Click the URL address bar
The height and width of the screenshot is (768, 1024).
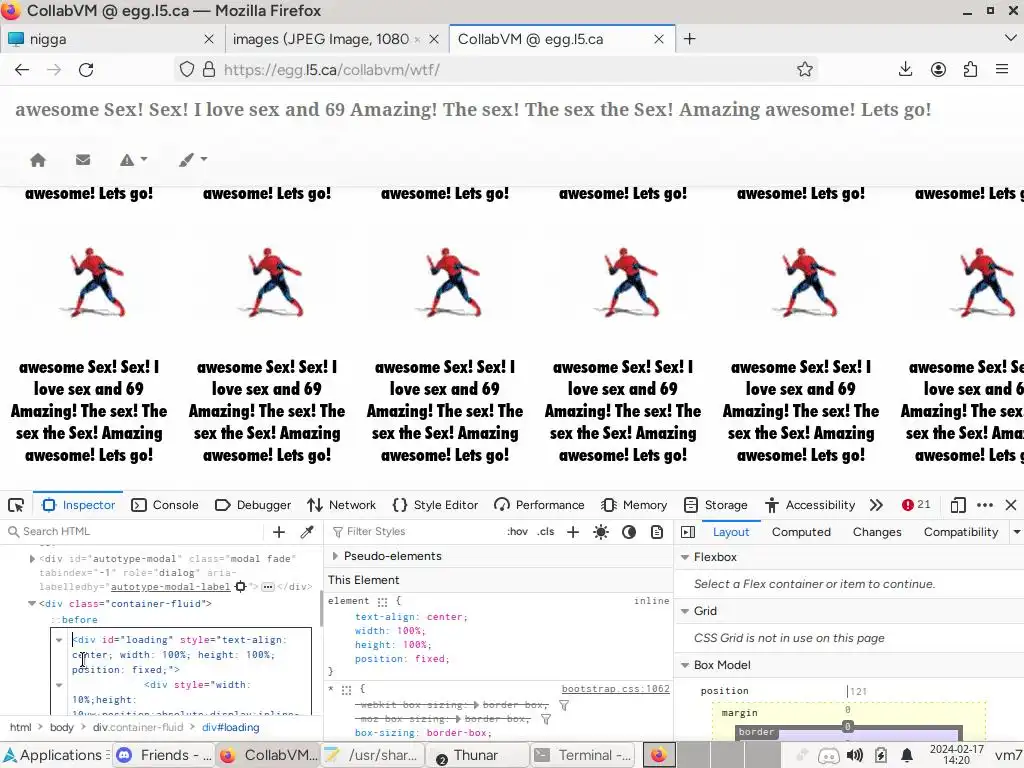(494, 70)
